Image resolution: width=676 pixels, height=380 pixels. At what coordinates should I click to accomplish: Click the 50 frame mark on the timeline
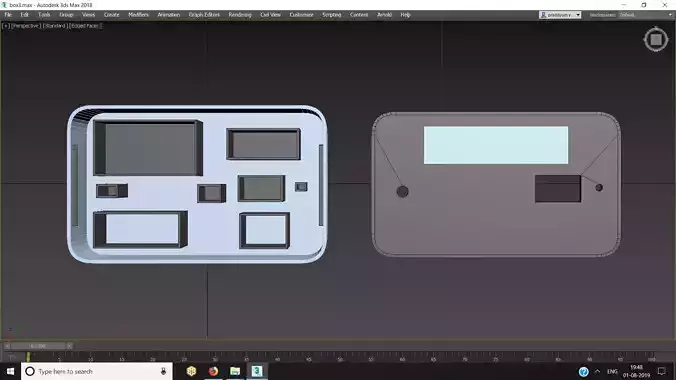[x=340, y=358]
